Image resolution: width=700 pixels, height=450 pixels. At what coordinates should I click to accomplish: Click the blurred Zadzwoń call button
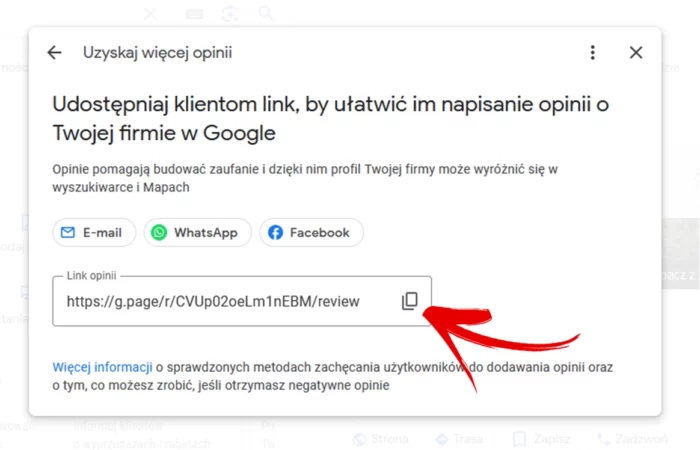(x=633, y=439)
